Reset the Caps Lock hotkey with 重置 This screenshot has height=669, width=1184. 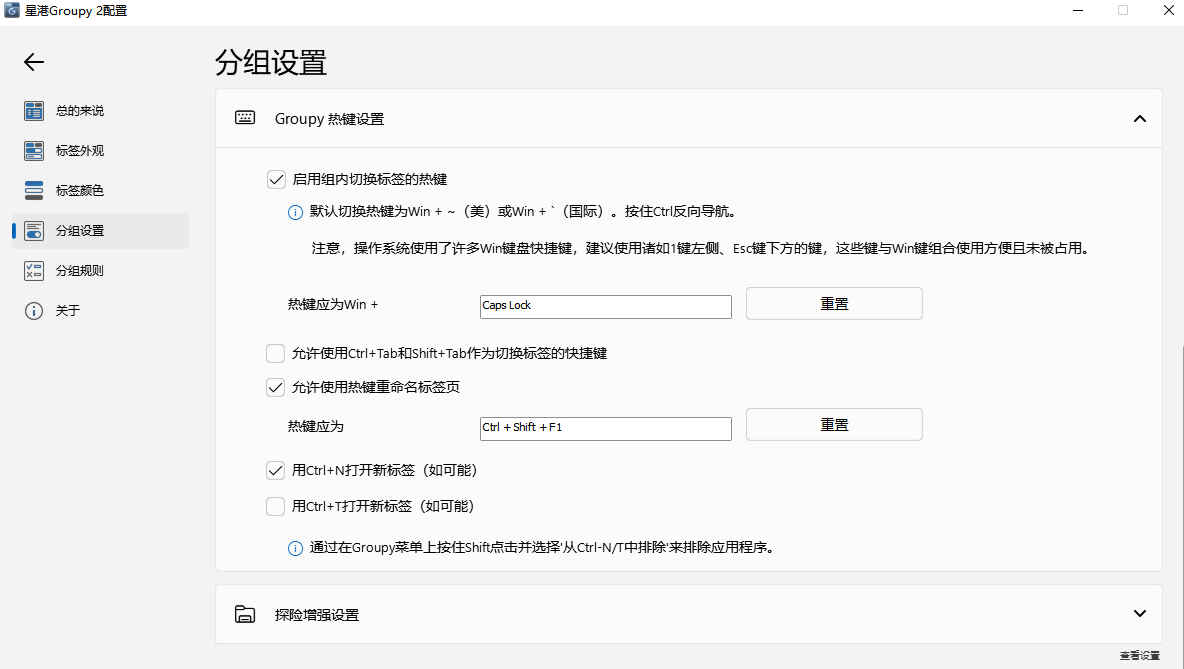(834, 304)
